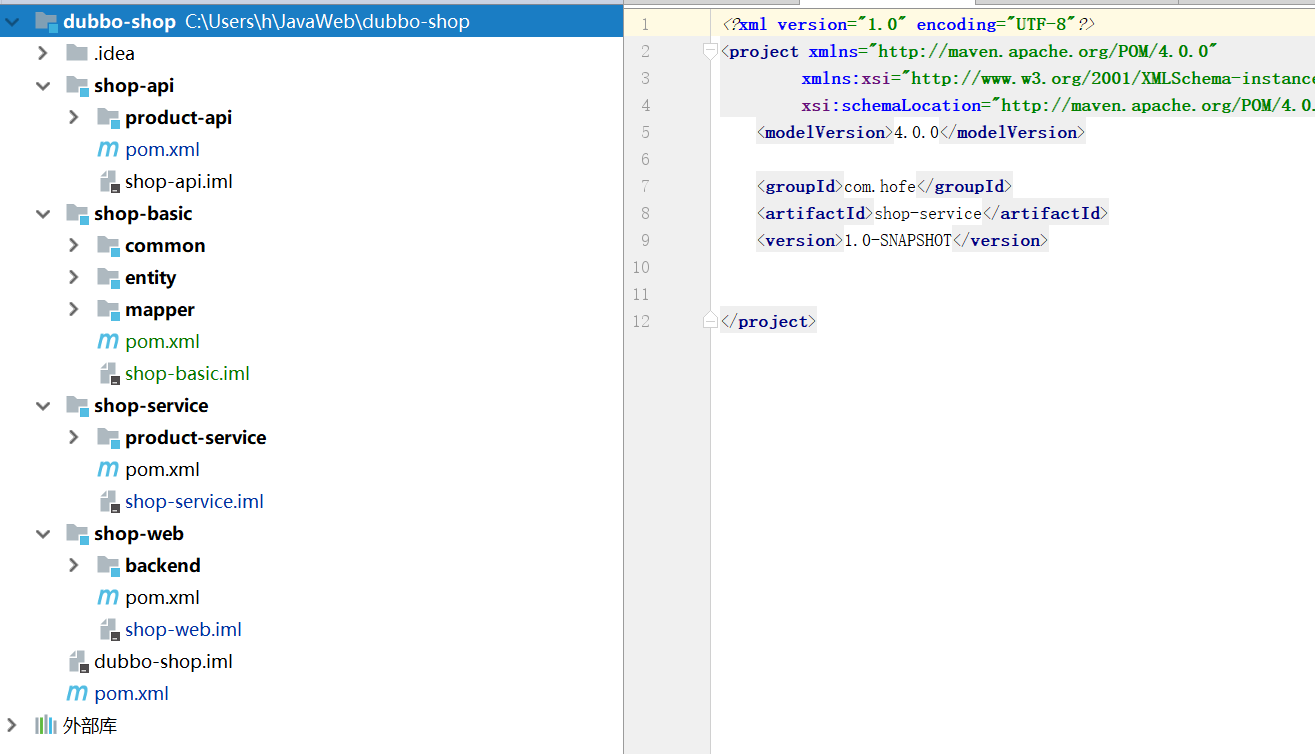The height and width of the screenshot is (754, 1315).
Task: Click the product-api module folder icon
Action: [108, 117]
